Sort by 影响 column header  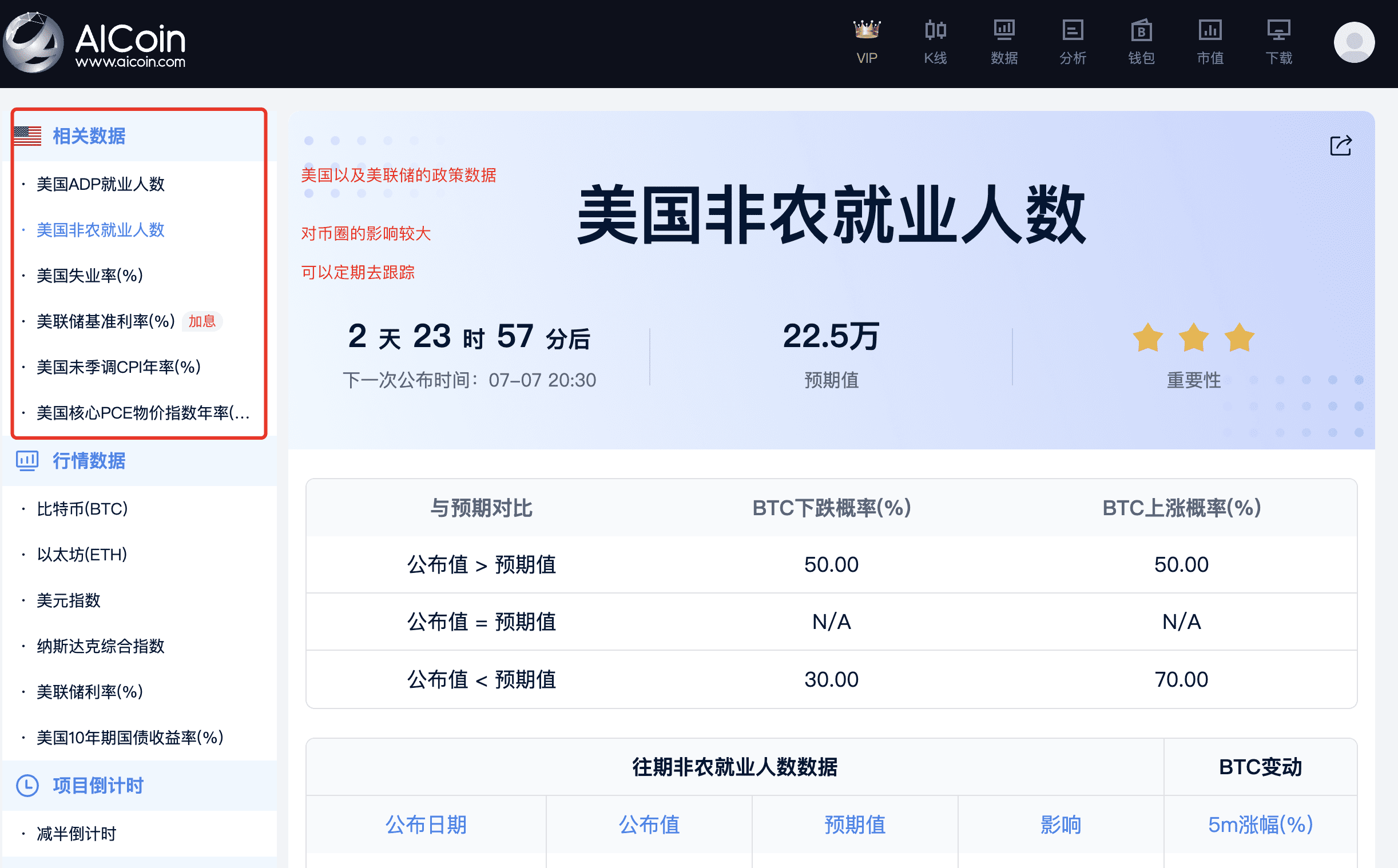pos(1061,825)
